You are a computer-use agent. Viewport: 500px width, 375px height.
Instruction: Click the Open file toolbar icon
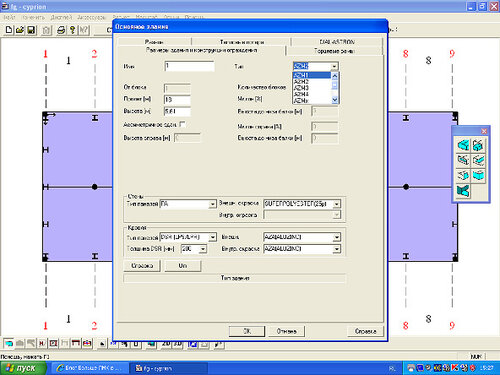(x=20, y=30)
